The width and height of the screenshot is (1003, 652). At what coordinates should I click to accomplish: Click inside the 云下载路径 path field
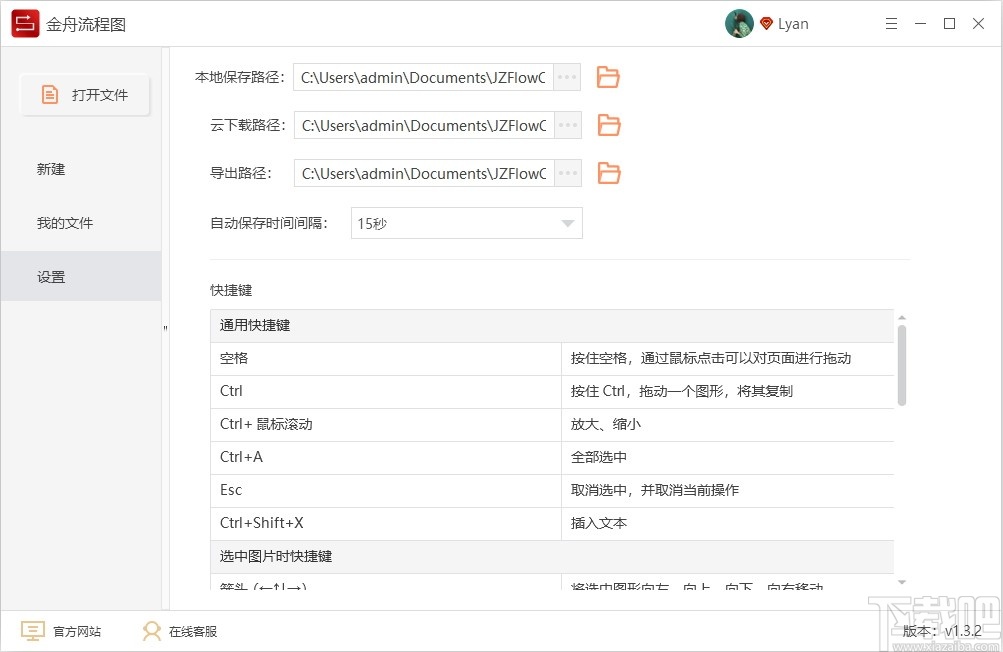(420, 125)
